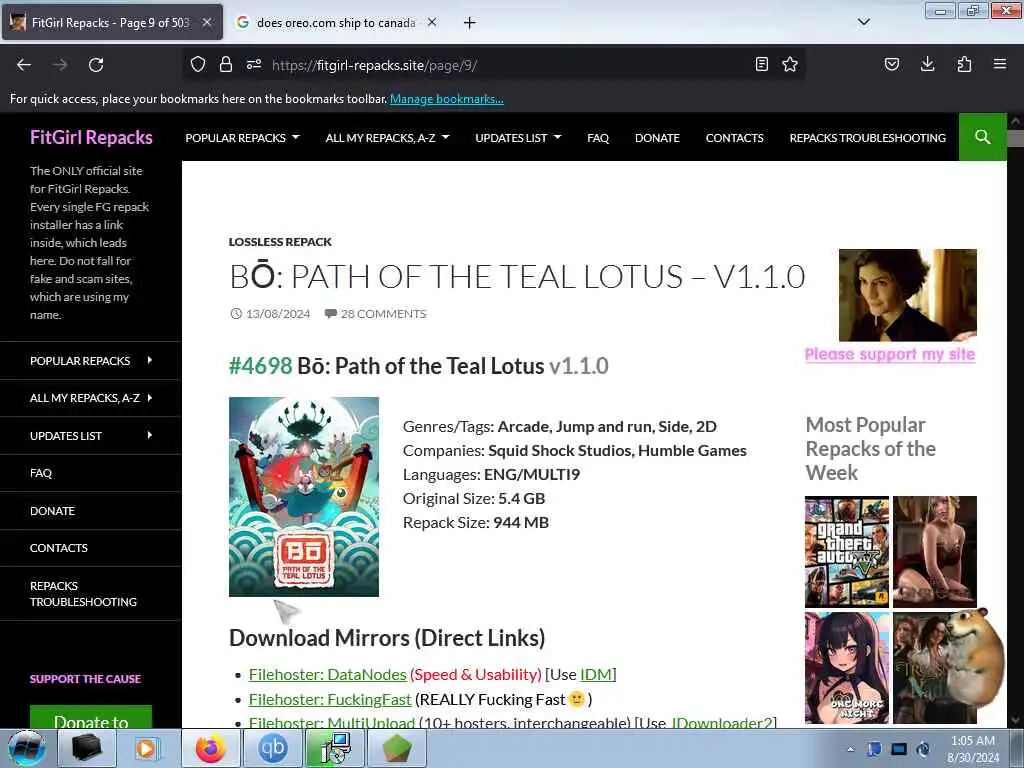Open the Bō: Path of the Teal Lotus post title
1024x768 pixels.
click(517, 276)
